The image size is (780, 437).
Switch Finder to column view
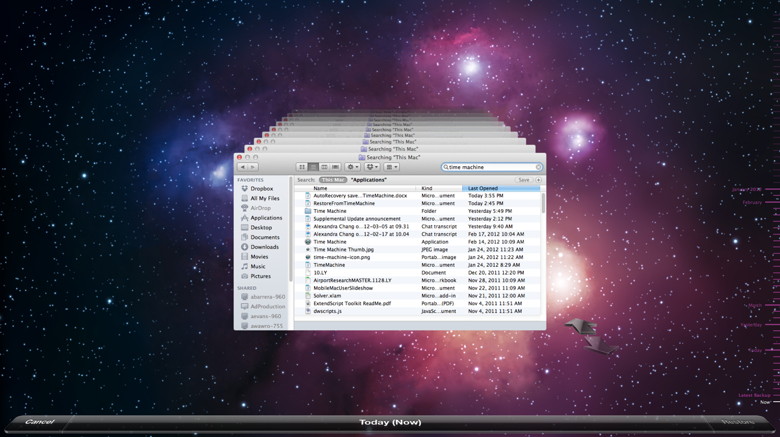tap(324, 167)
